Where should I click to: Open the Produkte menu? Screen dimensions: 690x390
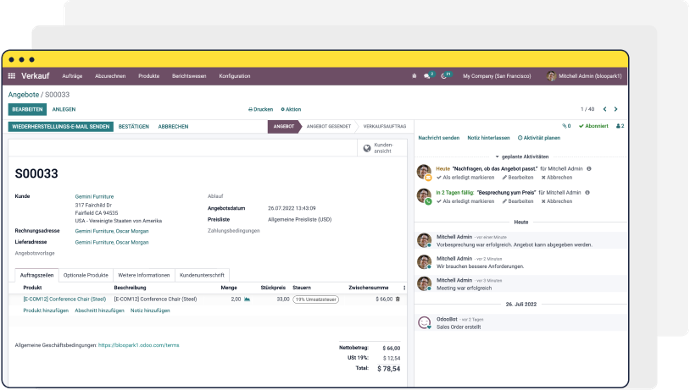149,76
